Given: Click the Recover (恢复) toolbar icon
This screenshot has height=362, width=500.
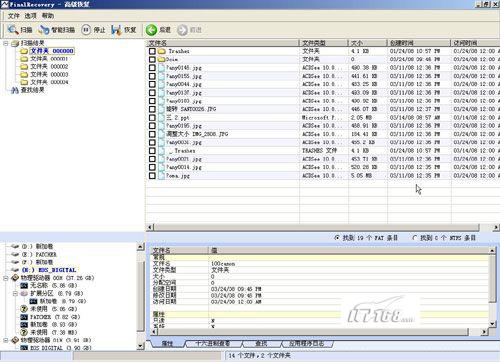Looking at the screenshot, I should (116, 30).
